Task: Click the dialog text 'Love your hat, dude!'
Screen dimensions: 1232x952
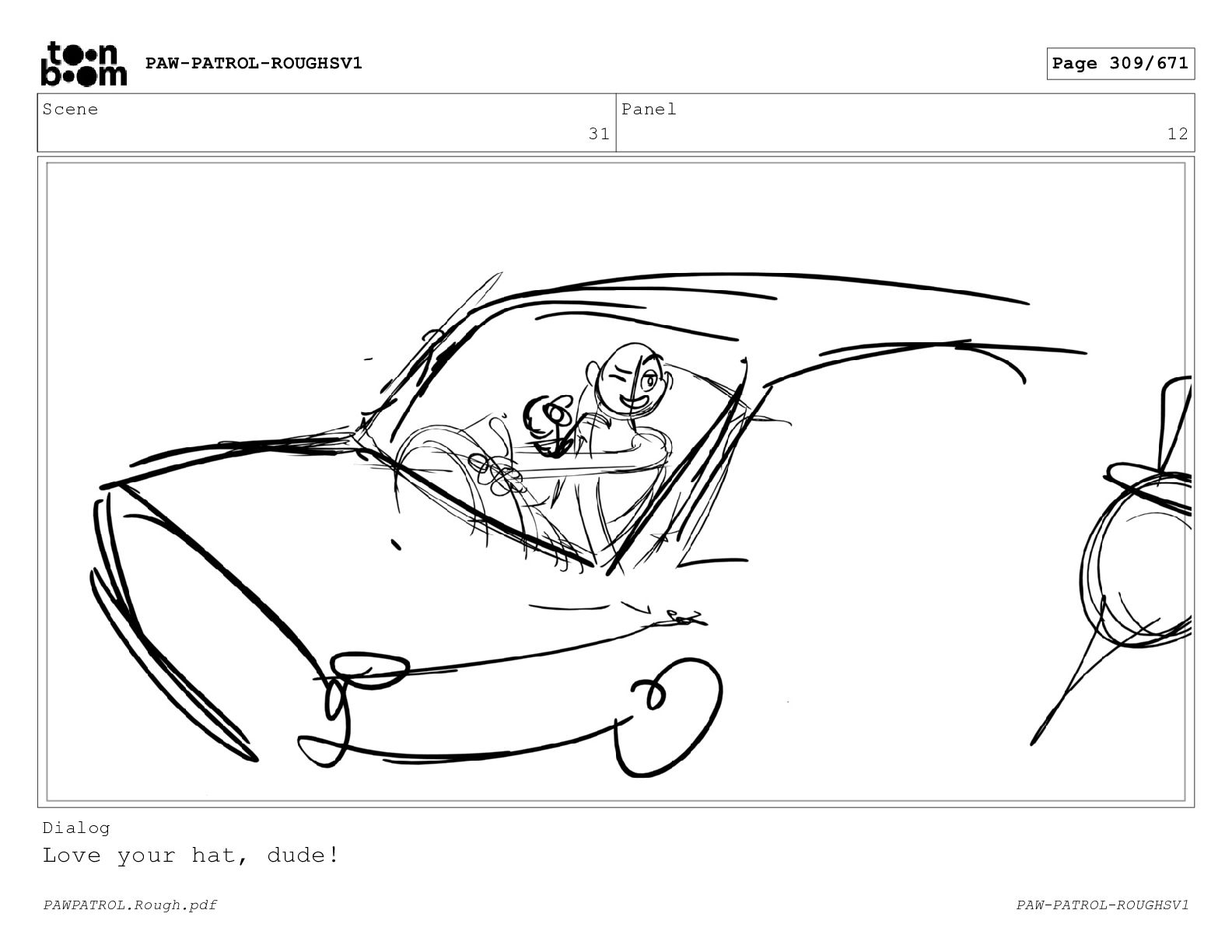Action: 191,856
